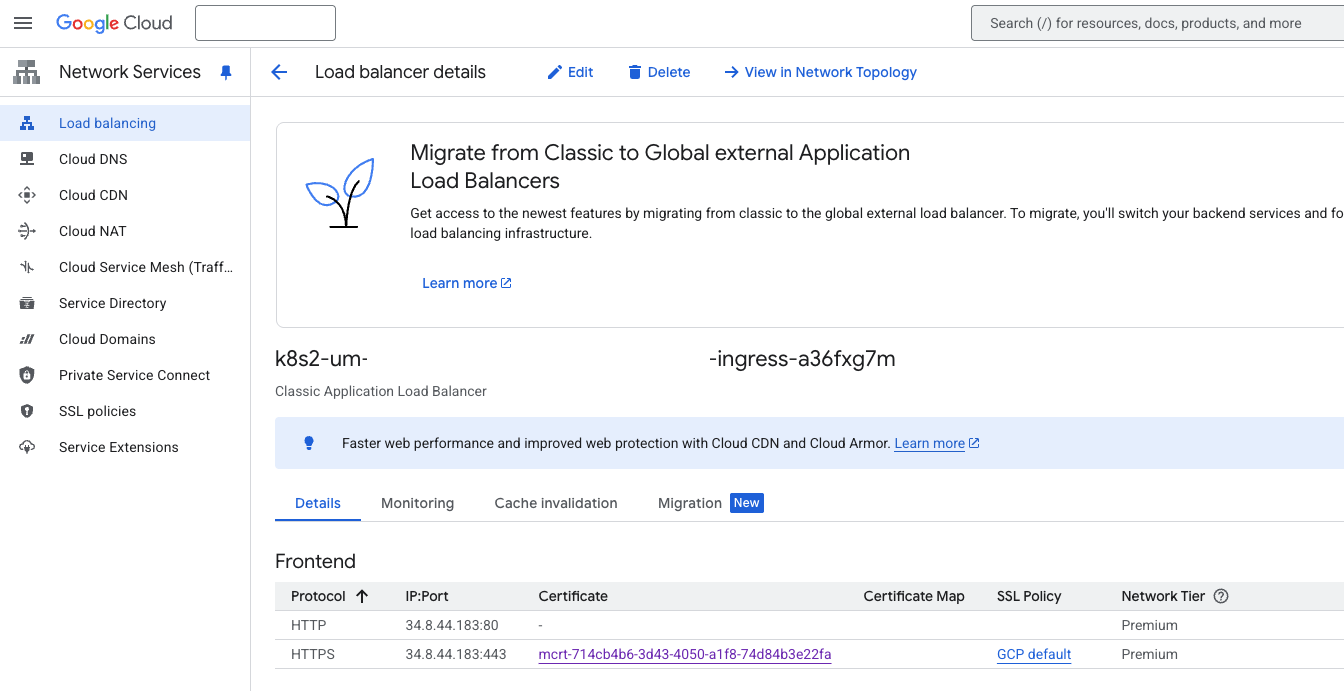Click the HTTPS protocol cell
Screen dimensions: 1344x691
[x=313, y=654]
